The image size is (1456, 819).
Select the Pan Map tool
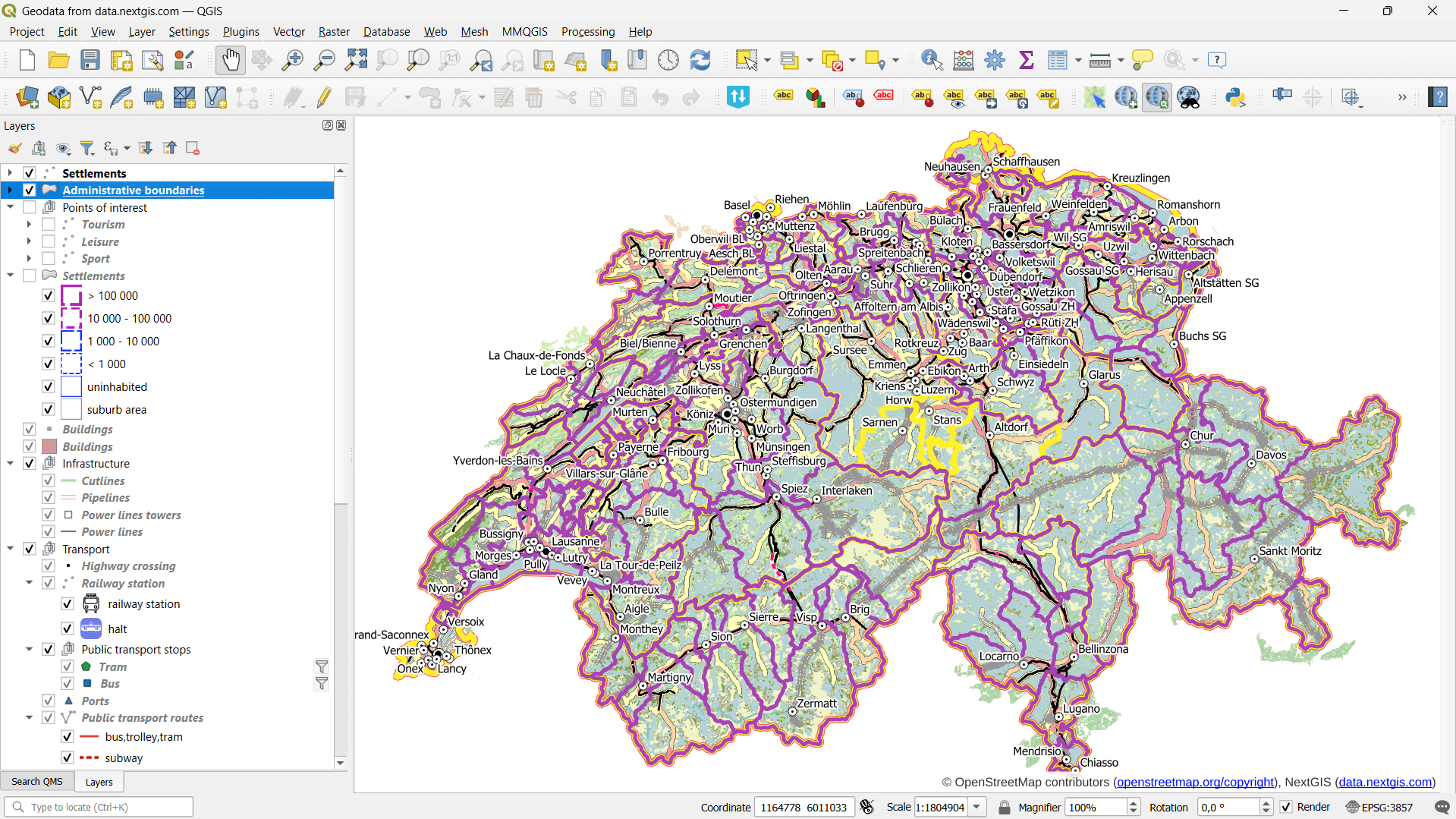tap(230, 60)
